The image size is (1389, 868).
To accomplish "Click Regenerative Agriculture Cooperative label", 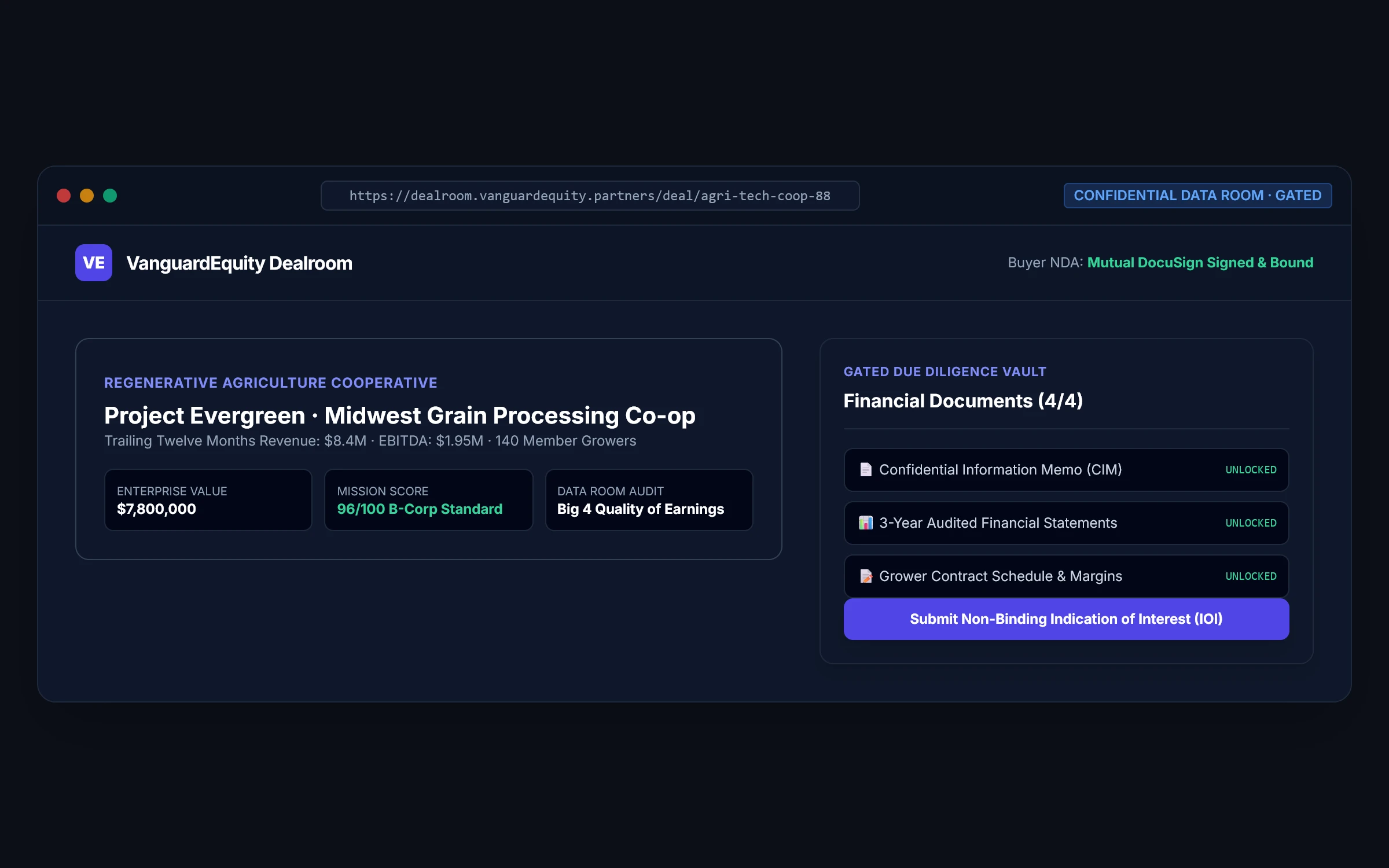I will (x=270, y=382).
